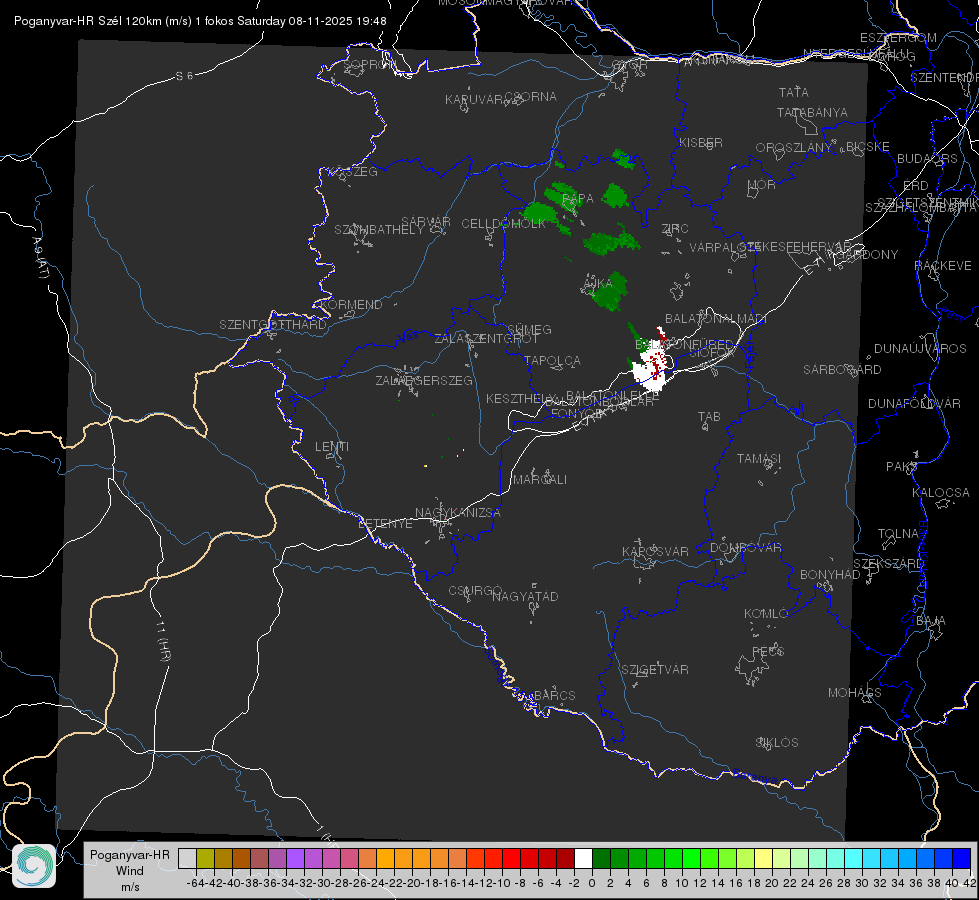The width and height of the screenshot is (979, 900).
Task: Click the PAPA town label
Action: click(578, 199)
